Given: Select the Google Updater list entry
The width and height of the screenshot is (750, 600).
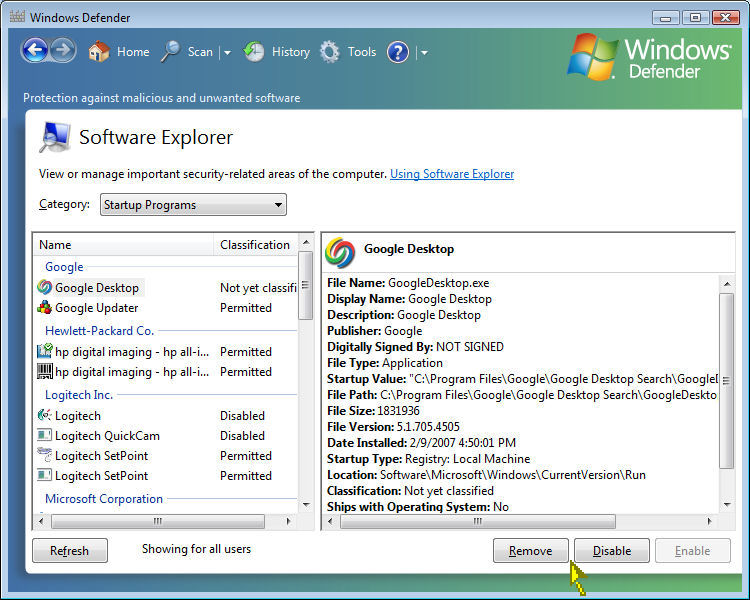Looking at the screenshot, I should pyautogui.click(x=97, y=308).
